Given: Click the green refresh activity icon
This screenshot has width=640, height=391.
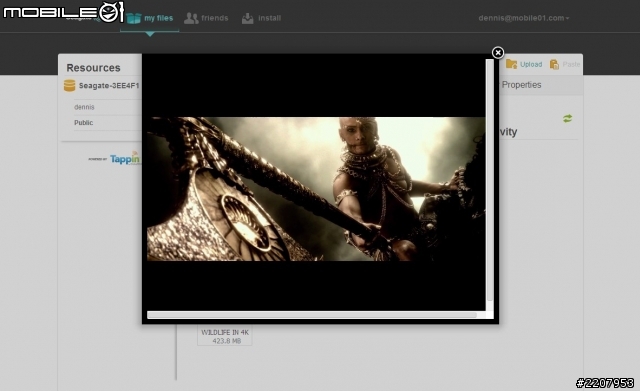Looking at the screenshot, I should coord(567,118).
